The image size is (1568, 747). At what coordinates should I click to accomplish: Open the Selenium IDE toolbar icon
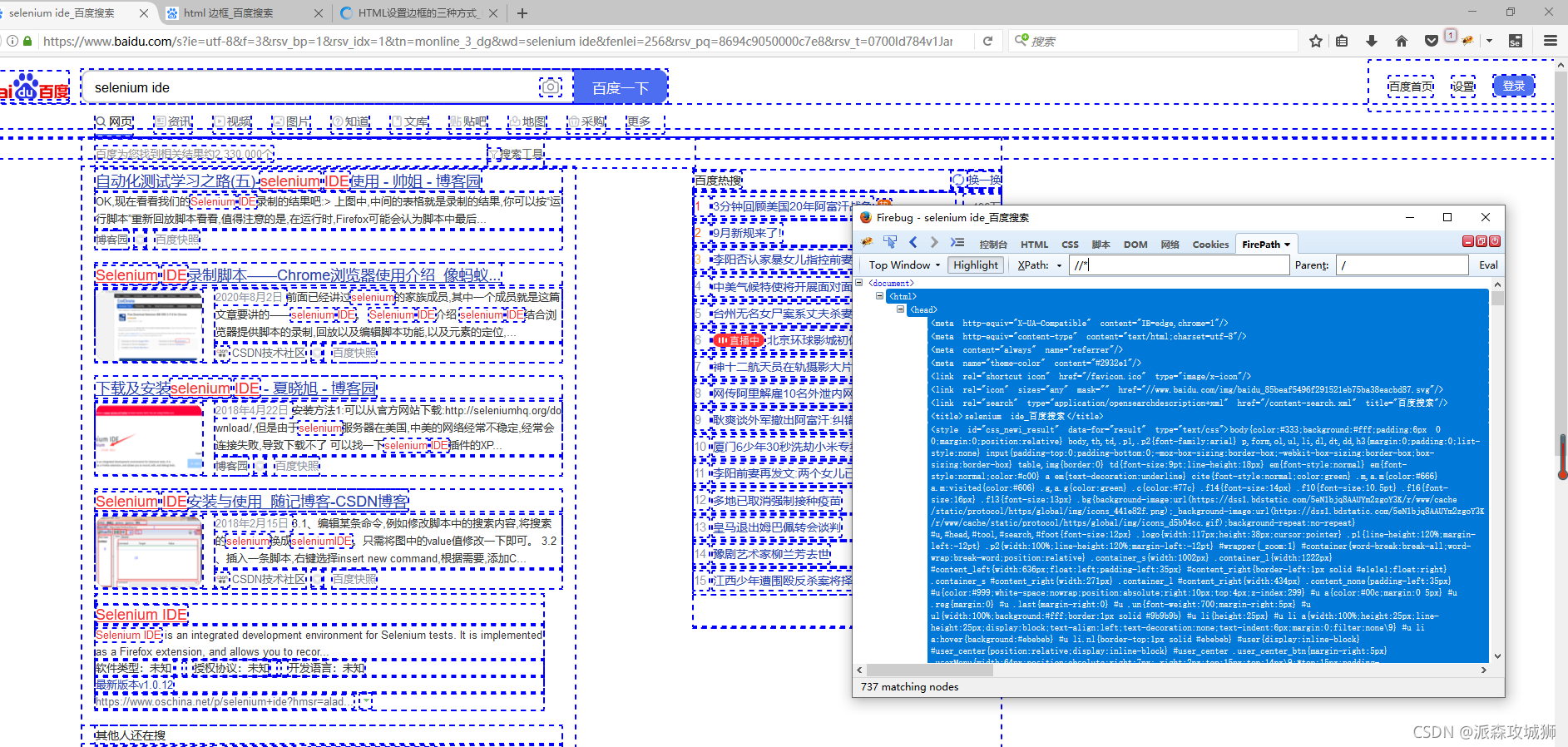[x=1516, y=41]
